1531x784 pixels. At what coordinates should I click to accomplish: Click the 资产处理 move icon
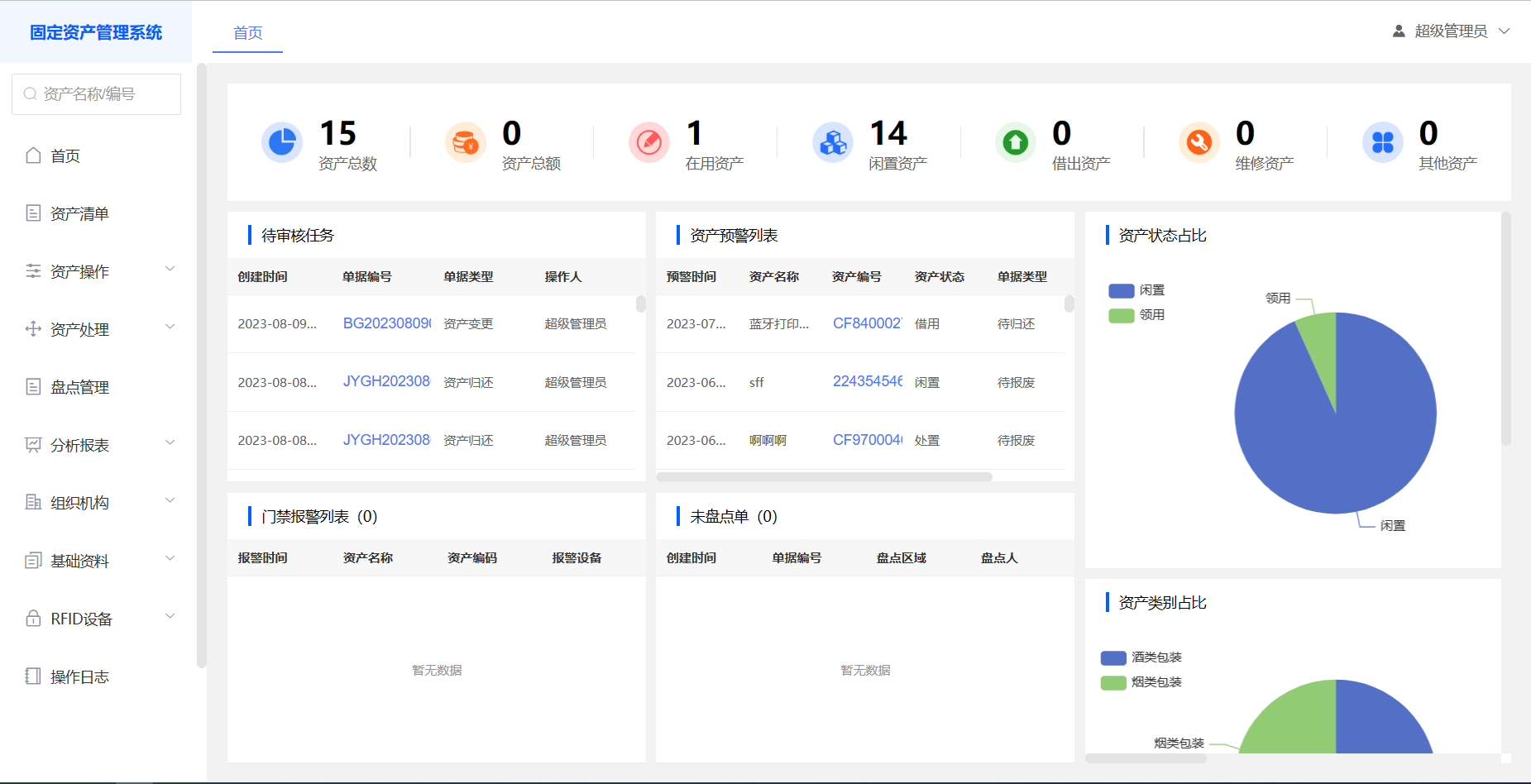pyautogui.click(x=33, y=329)
